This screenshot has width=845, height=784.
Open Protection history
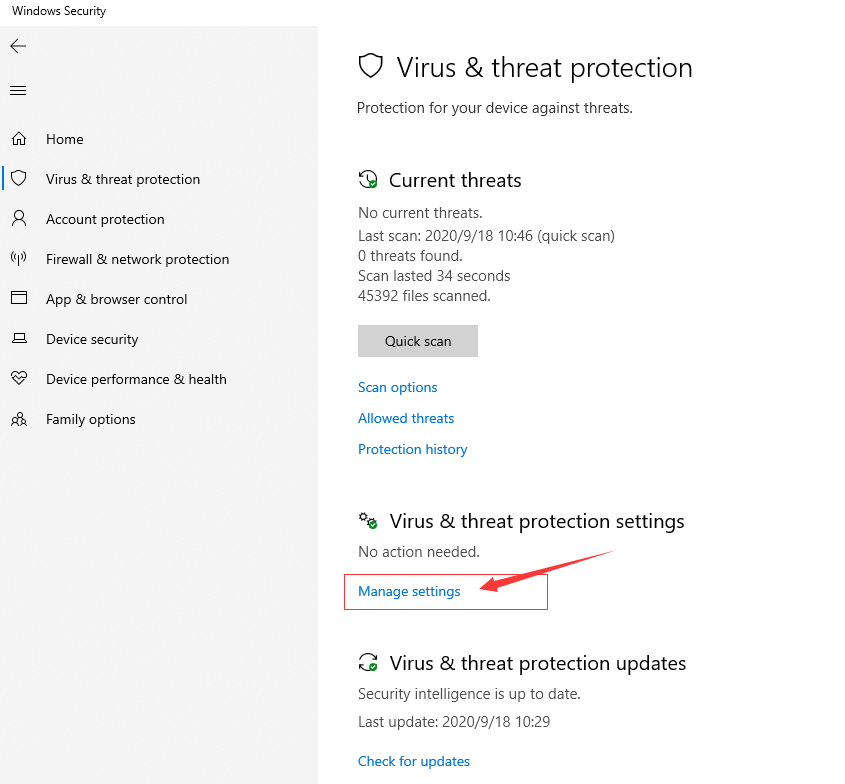pos(412,449)
